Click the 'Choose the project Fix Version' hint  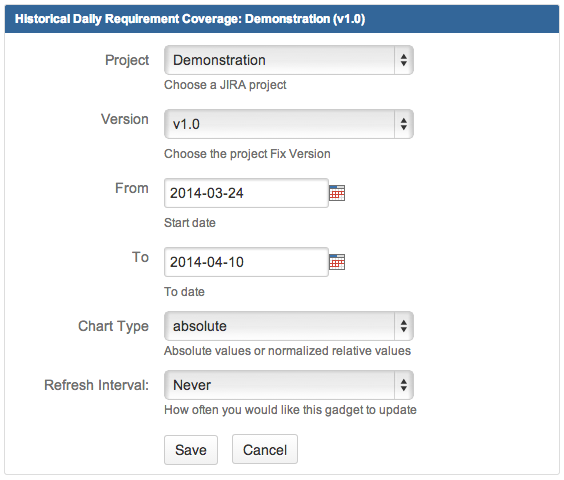point(247,154)
